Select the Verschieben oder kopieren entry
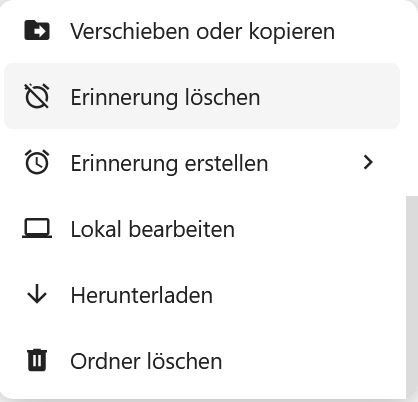Screen dimensions: 418x402 (x=202, y=31)
